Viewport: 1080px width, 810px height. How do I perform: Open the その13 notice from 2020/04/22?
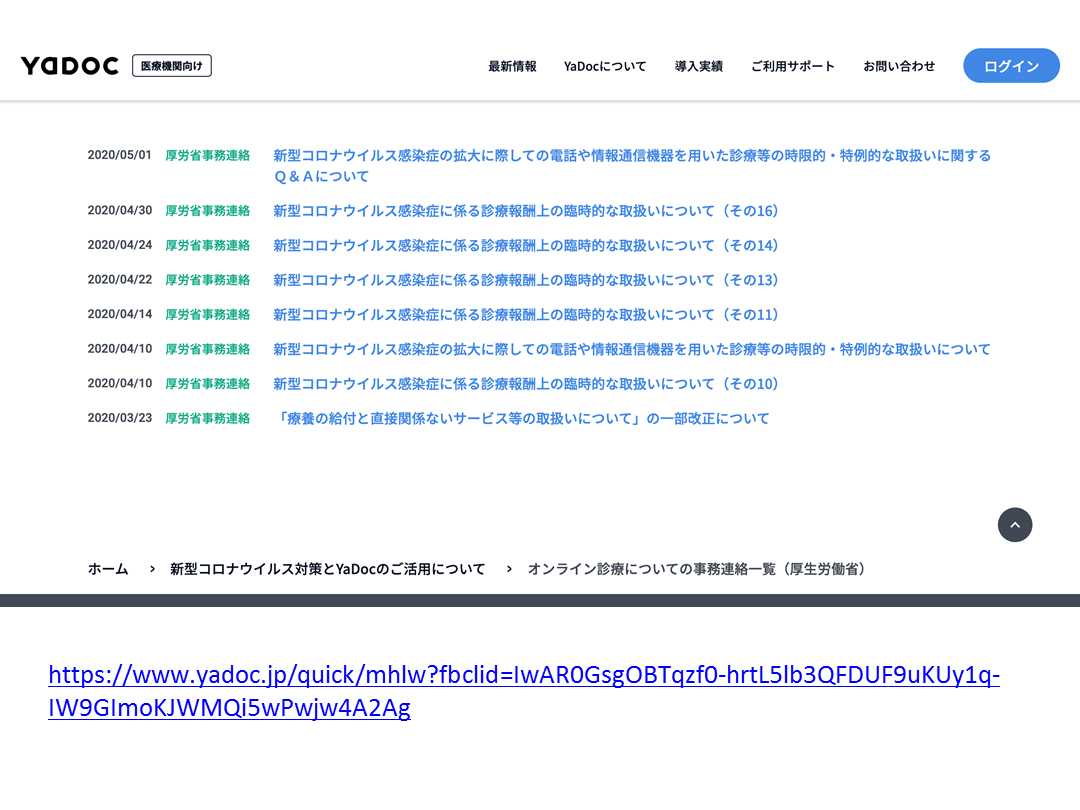pyautogui.click(x=525, y=280)
